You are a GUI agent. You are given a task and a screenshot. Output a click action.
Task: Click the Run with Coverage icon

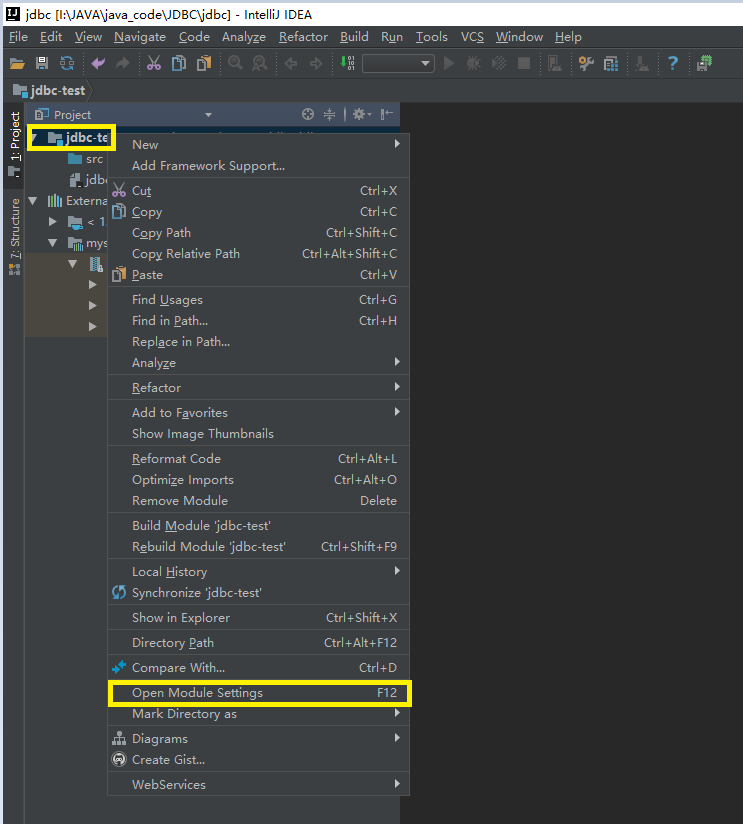pos(499,64)
